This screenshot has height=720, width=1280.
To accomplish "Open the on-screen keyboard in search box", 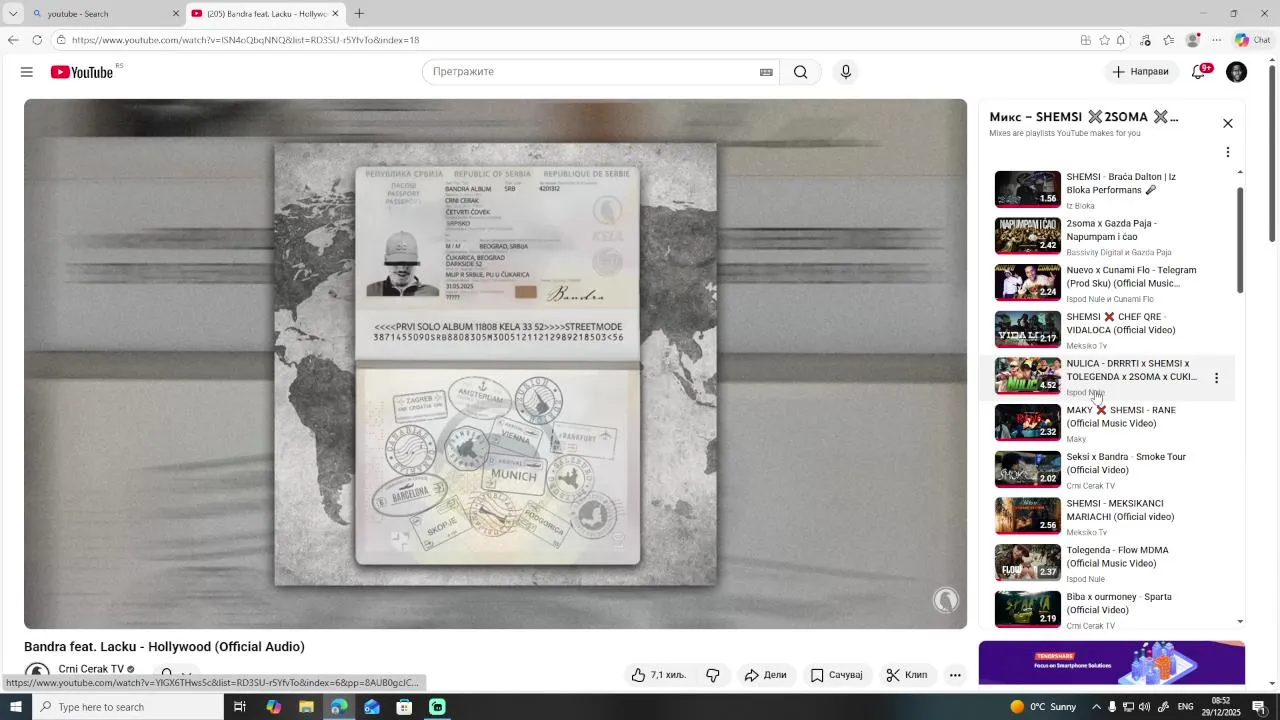I will (x=766, y=72).
